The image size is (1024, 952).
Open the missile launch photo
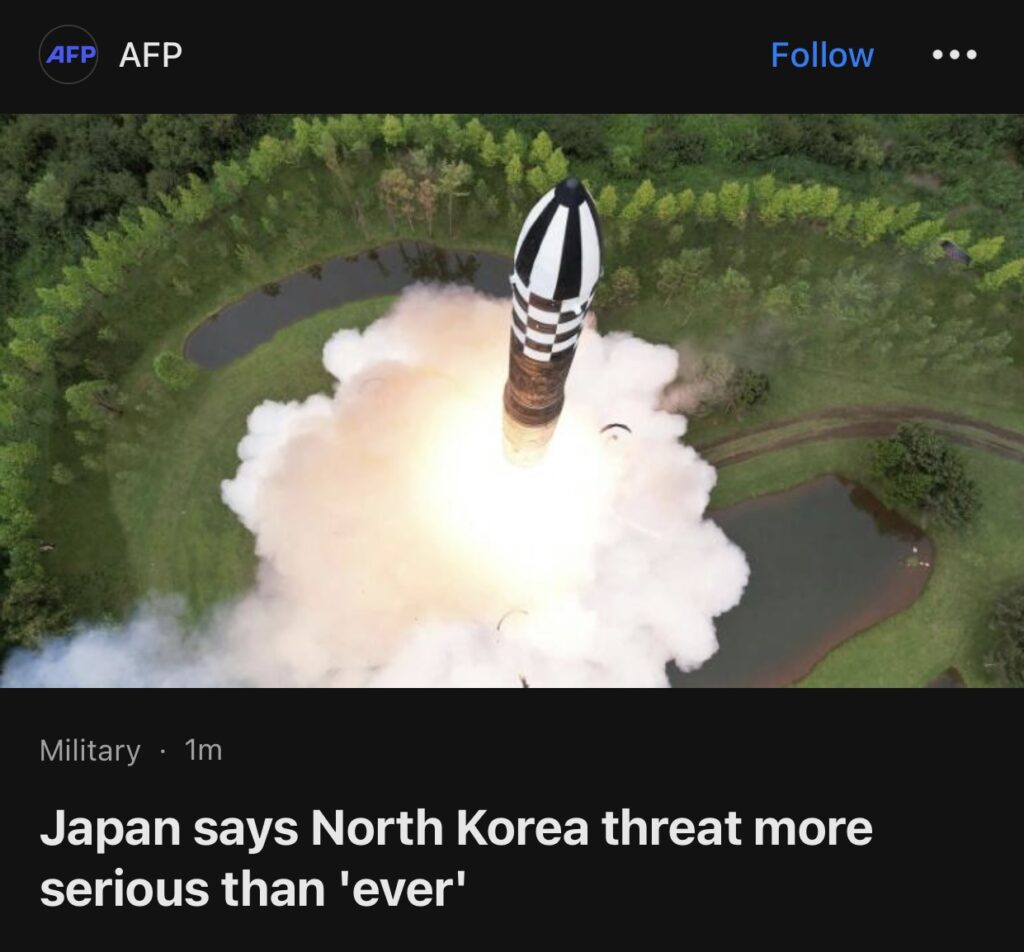tap(512, 401)
